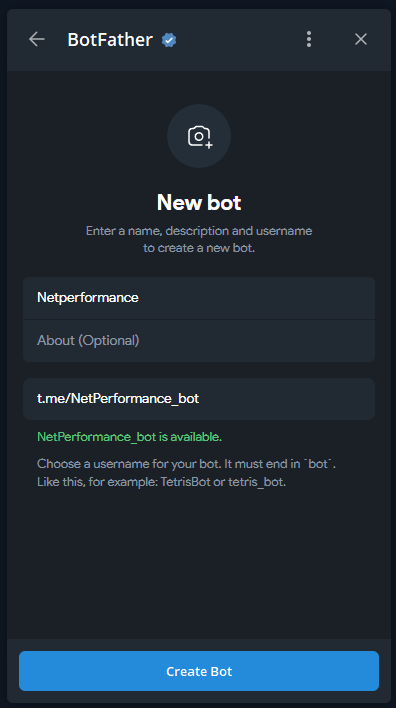This screenshot has width=396, height=708.
Task: Click the Netperformance bot name field
Action: (x=199, y=298)
